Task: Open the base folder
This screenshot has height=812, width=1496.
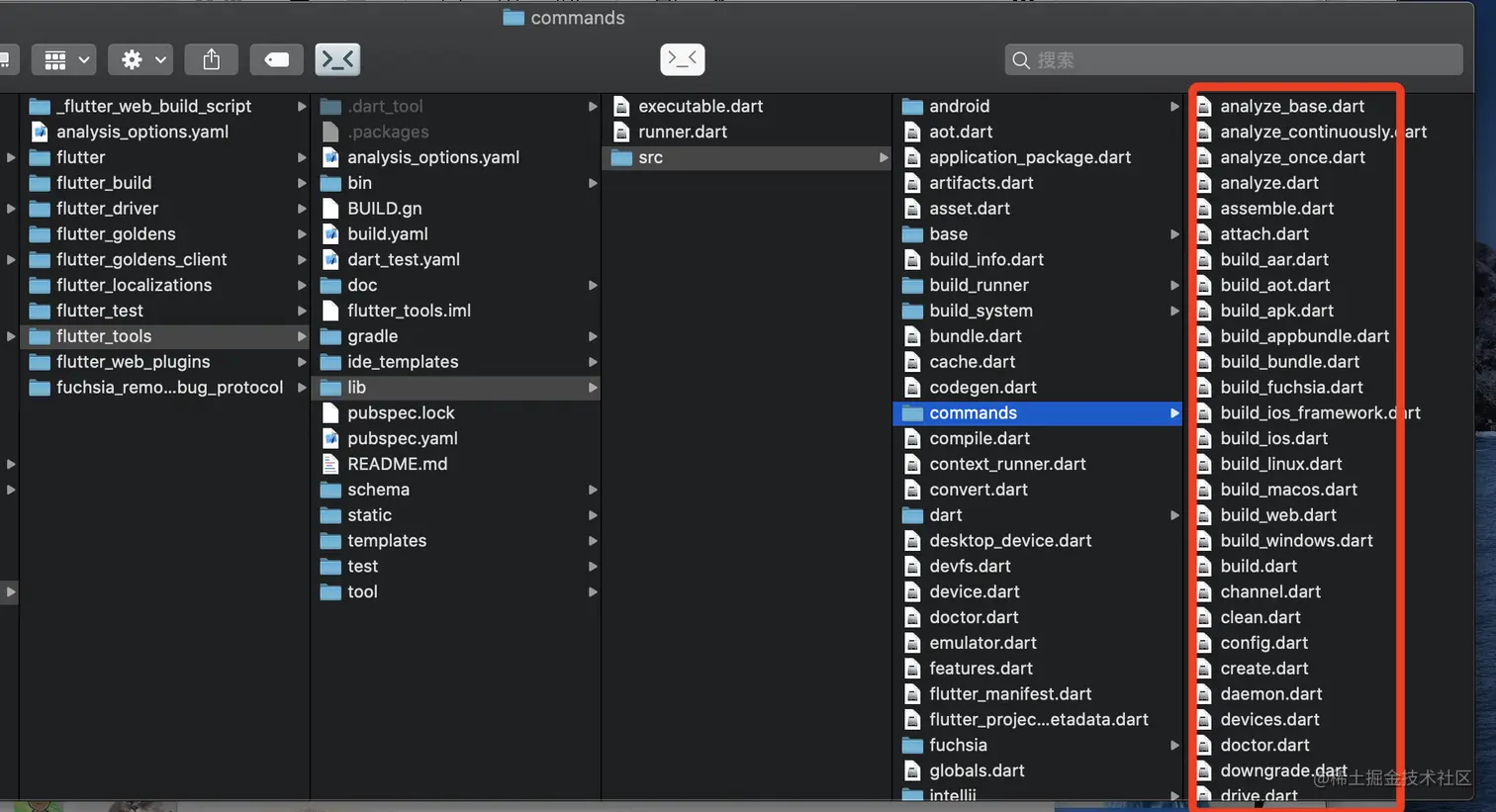Action: point(1038,234)
